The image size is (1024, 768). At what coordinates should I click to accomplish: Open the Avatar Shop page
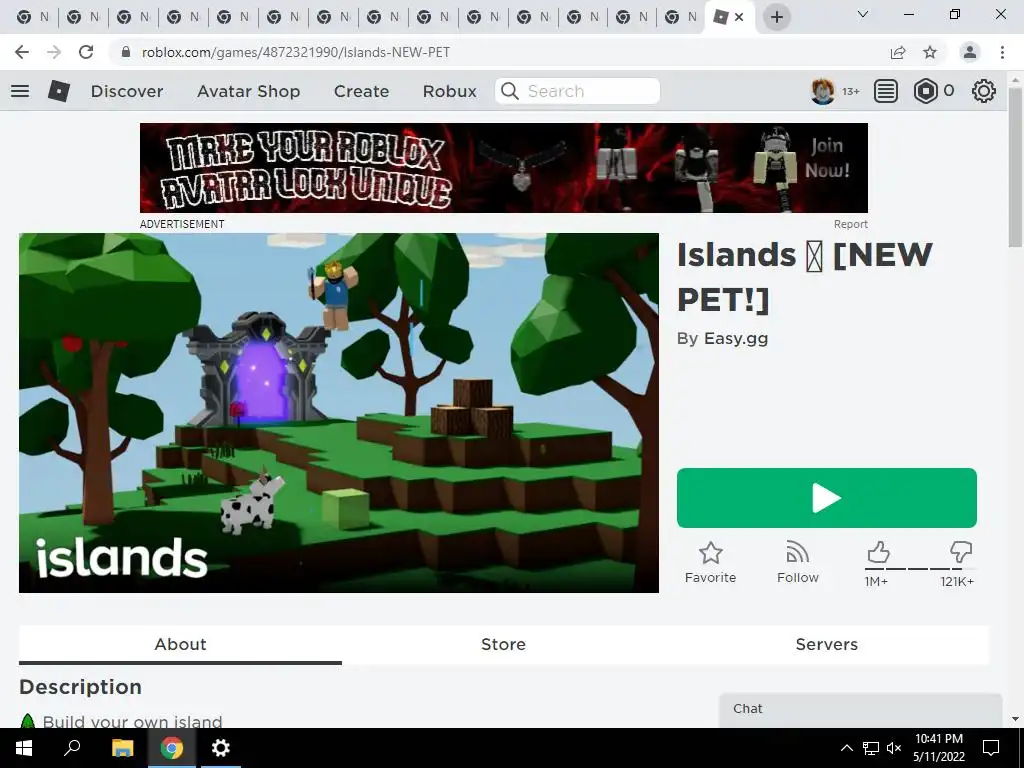249,91
